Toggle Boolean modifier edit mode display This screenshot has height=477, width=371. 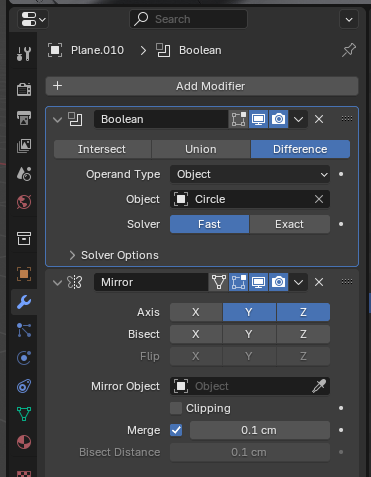pos(238,119)
